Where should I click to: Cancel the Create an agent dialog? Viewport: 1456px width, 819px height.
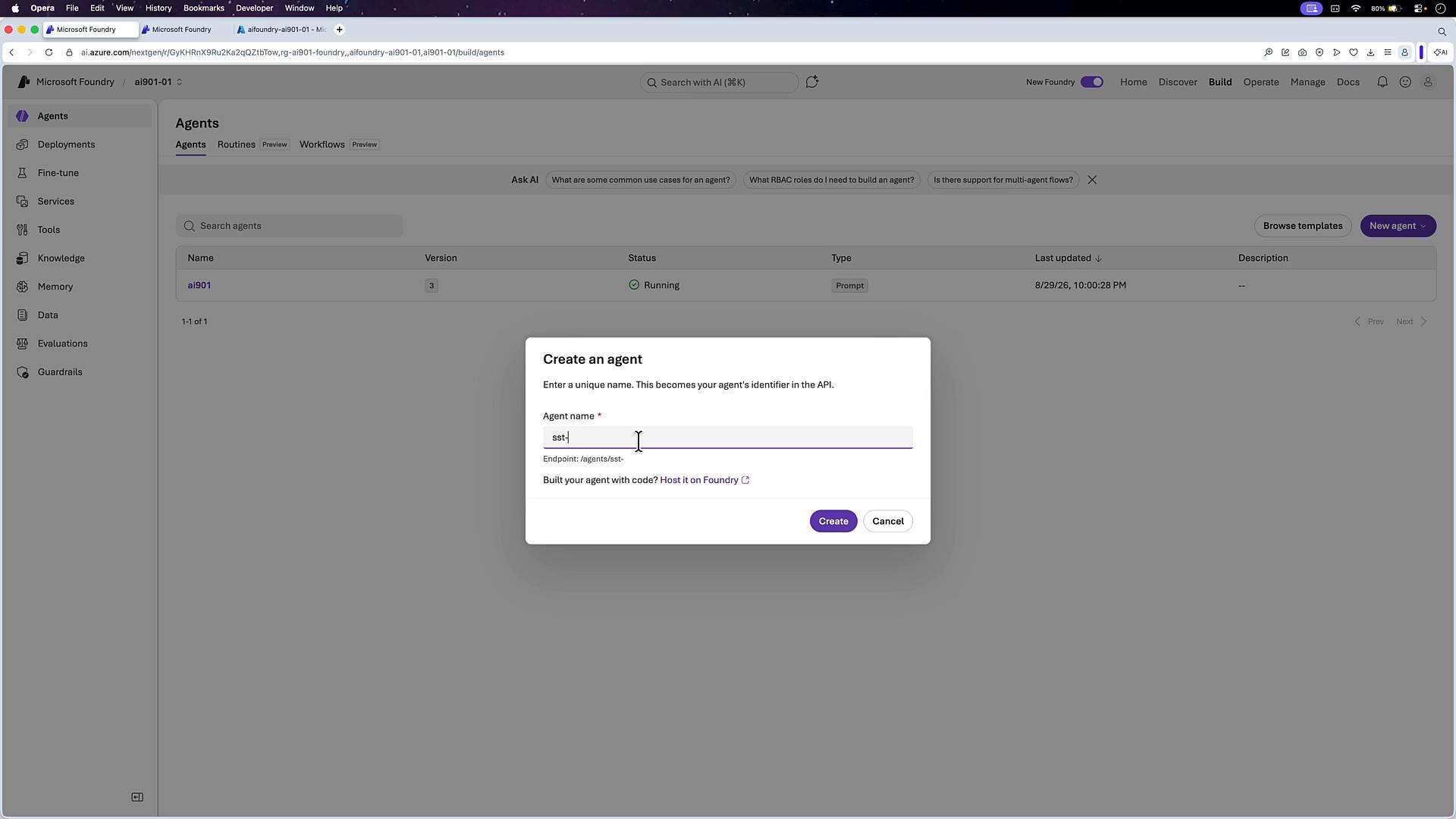887,521
